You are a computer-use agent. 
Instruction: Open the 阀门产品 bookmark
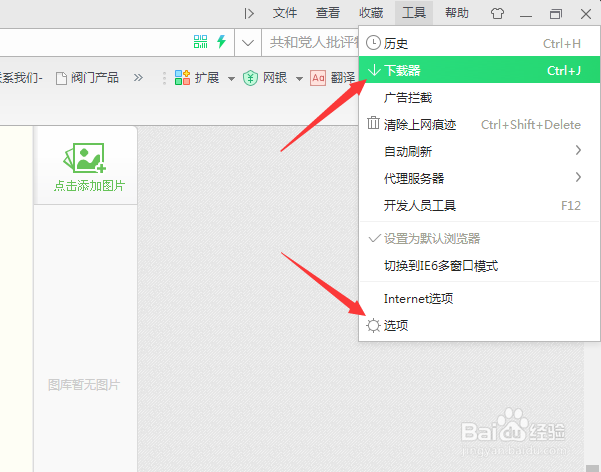(87, 78)
